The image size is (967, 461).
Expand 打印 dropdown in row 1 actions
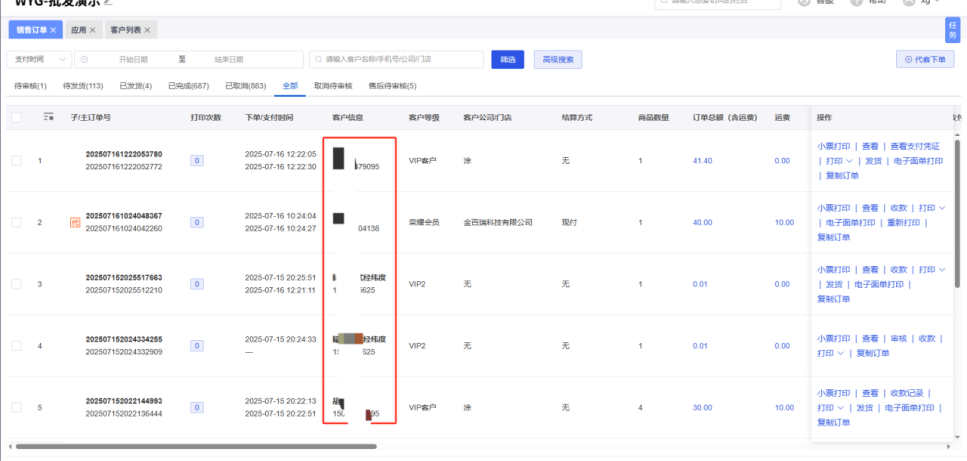coord(836,160)
